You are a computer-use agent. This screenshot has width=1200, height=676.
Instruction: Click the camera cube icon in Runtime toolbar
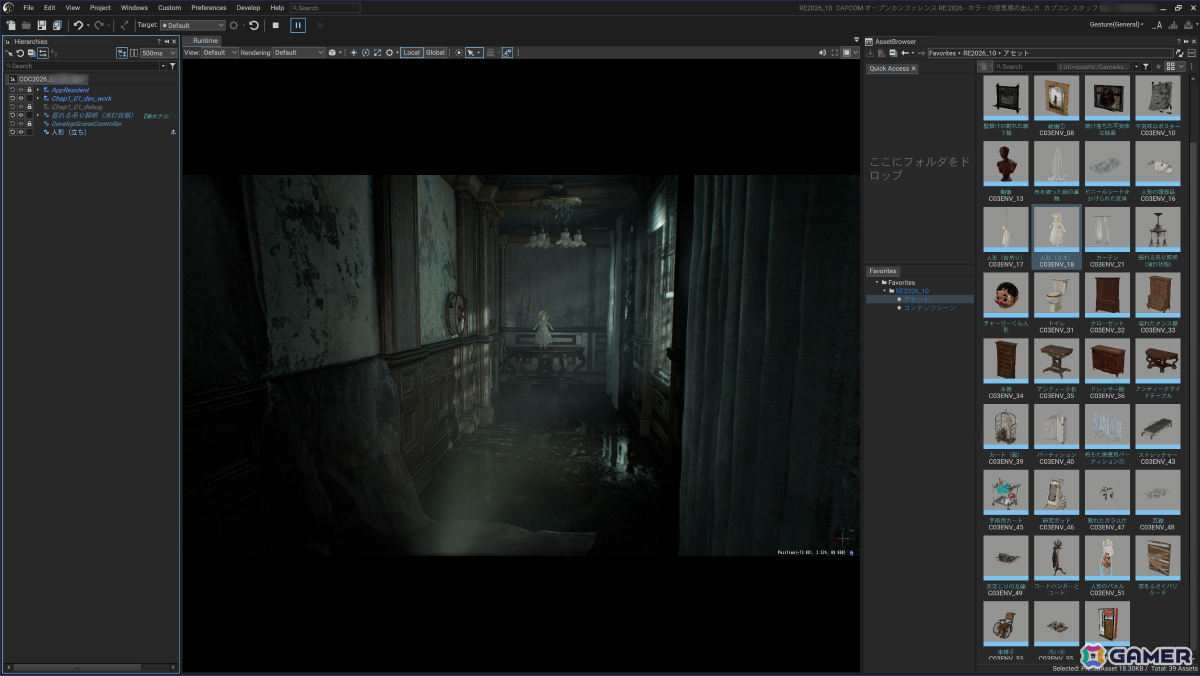[332, 53]
